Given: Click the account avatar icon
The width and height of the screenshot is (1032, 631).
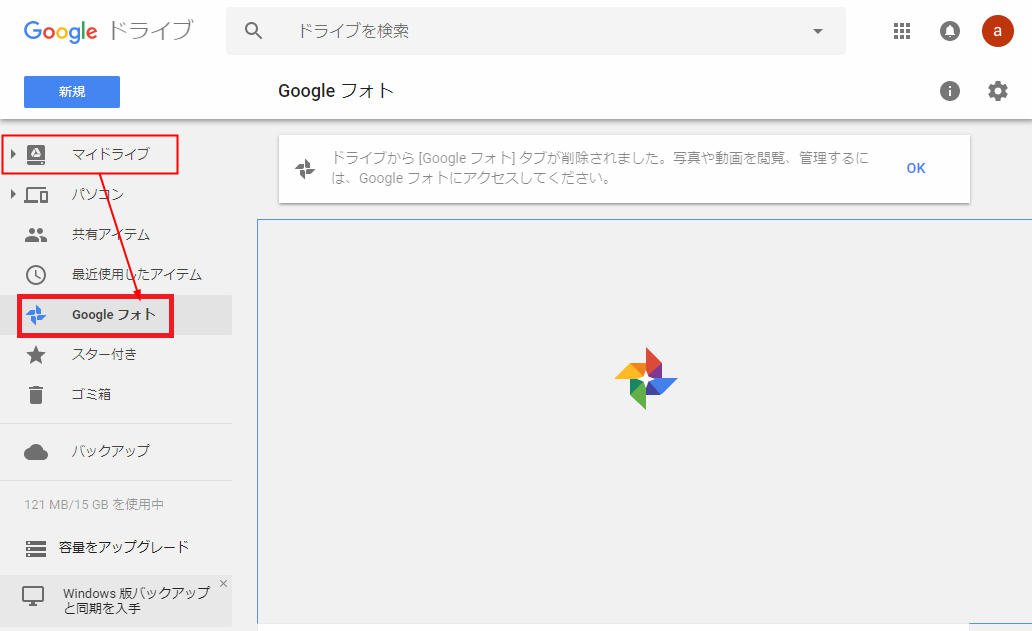Looking at the screenshot, I should click(998, 31).
